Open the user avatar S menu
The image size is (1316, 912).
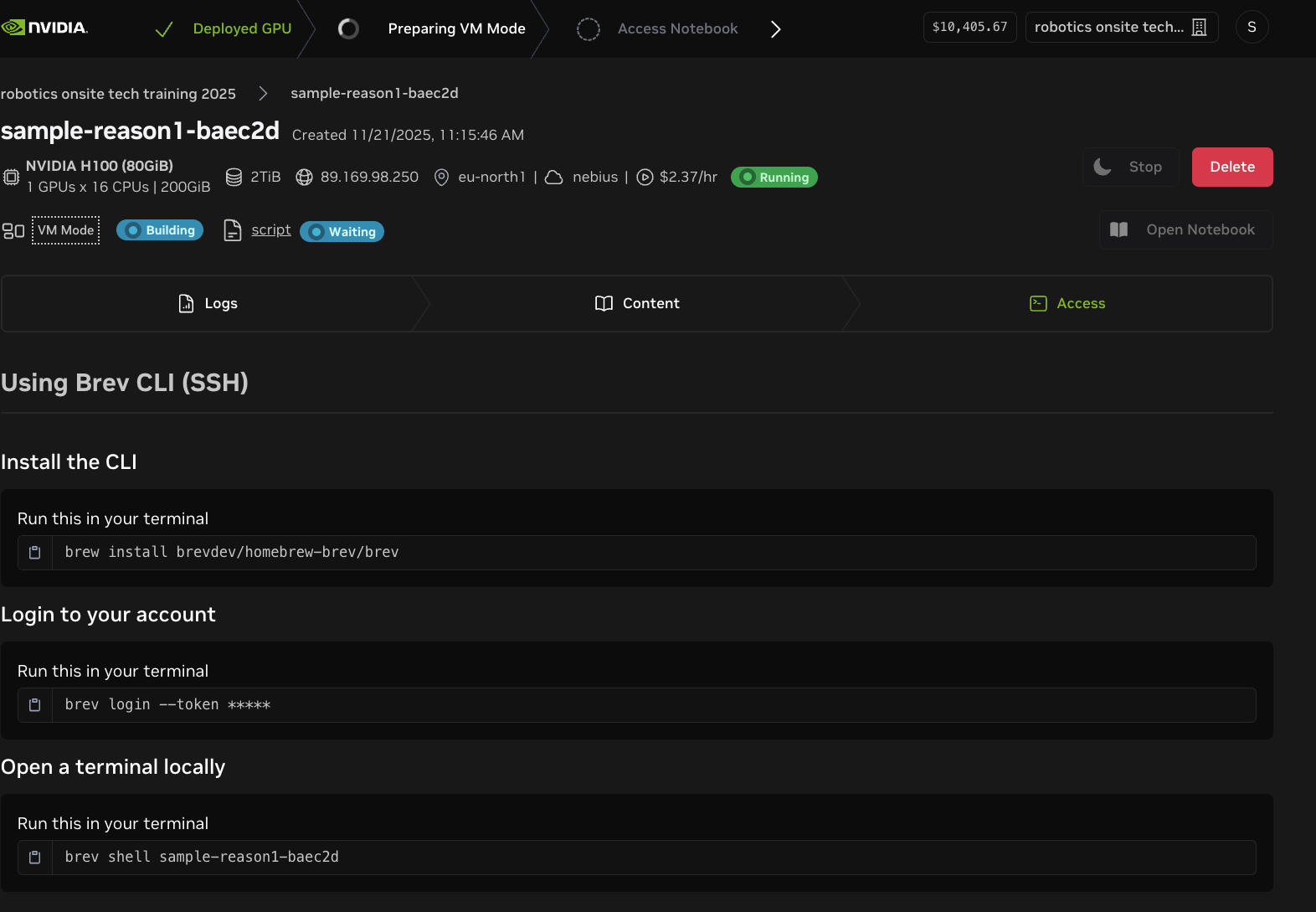click(1252, 28)
